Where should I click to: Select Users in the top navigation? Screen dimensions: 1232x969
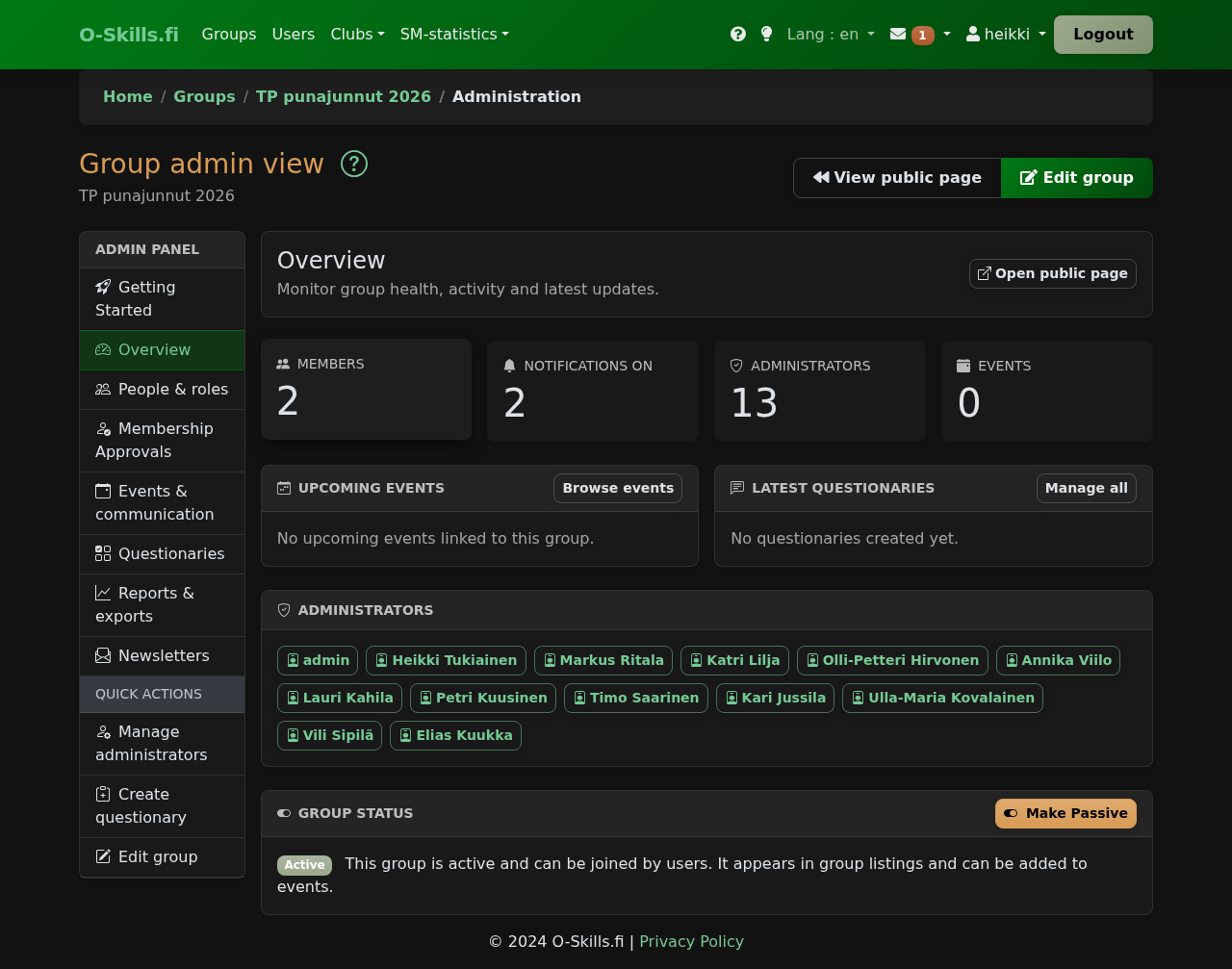(x=293, y=34)
